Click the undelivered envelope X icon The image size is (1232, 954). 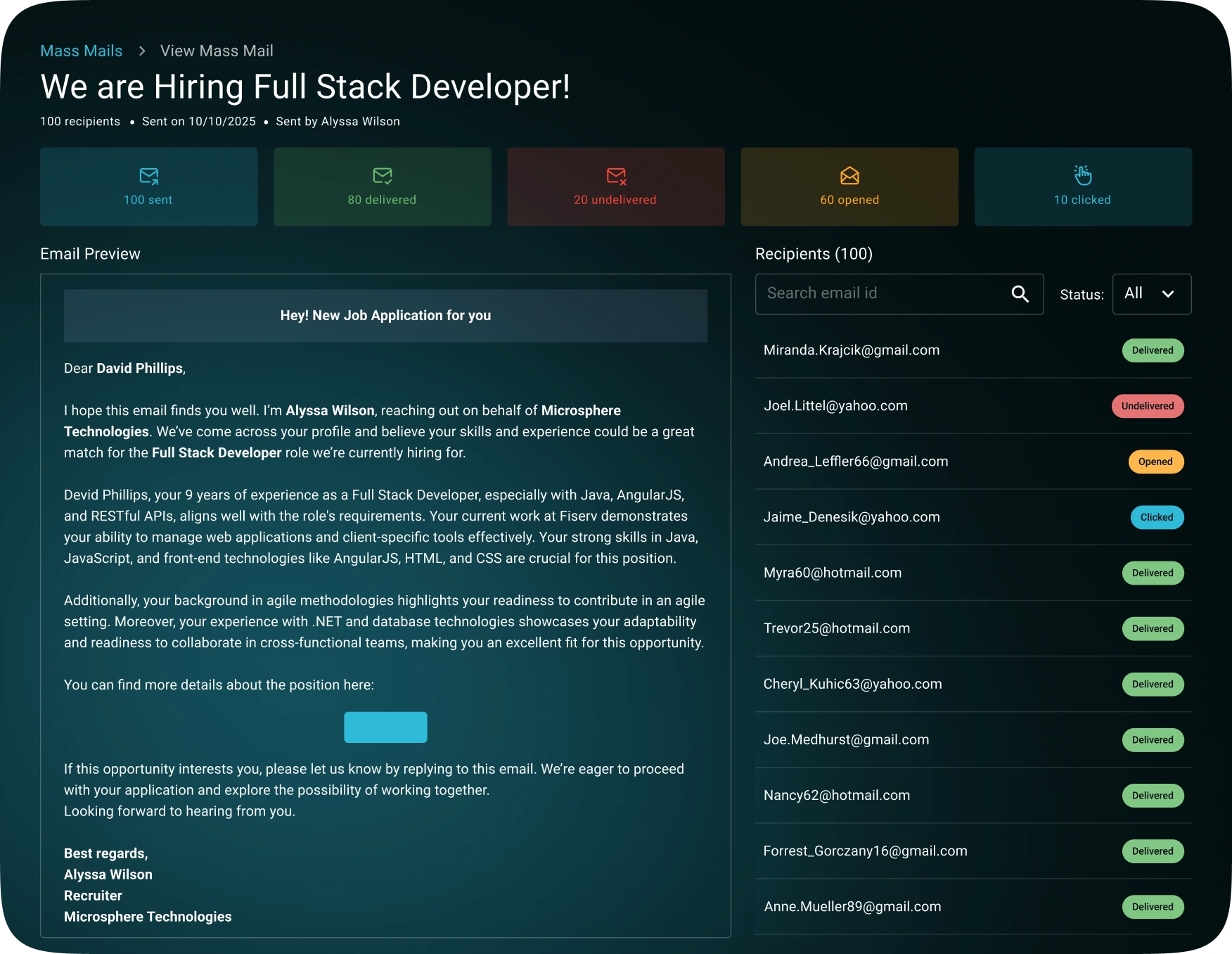pyautogui.click(x=616, y=175)
